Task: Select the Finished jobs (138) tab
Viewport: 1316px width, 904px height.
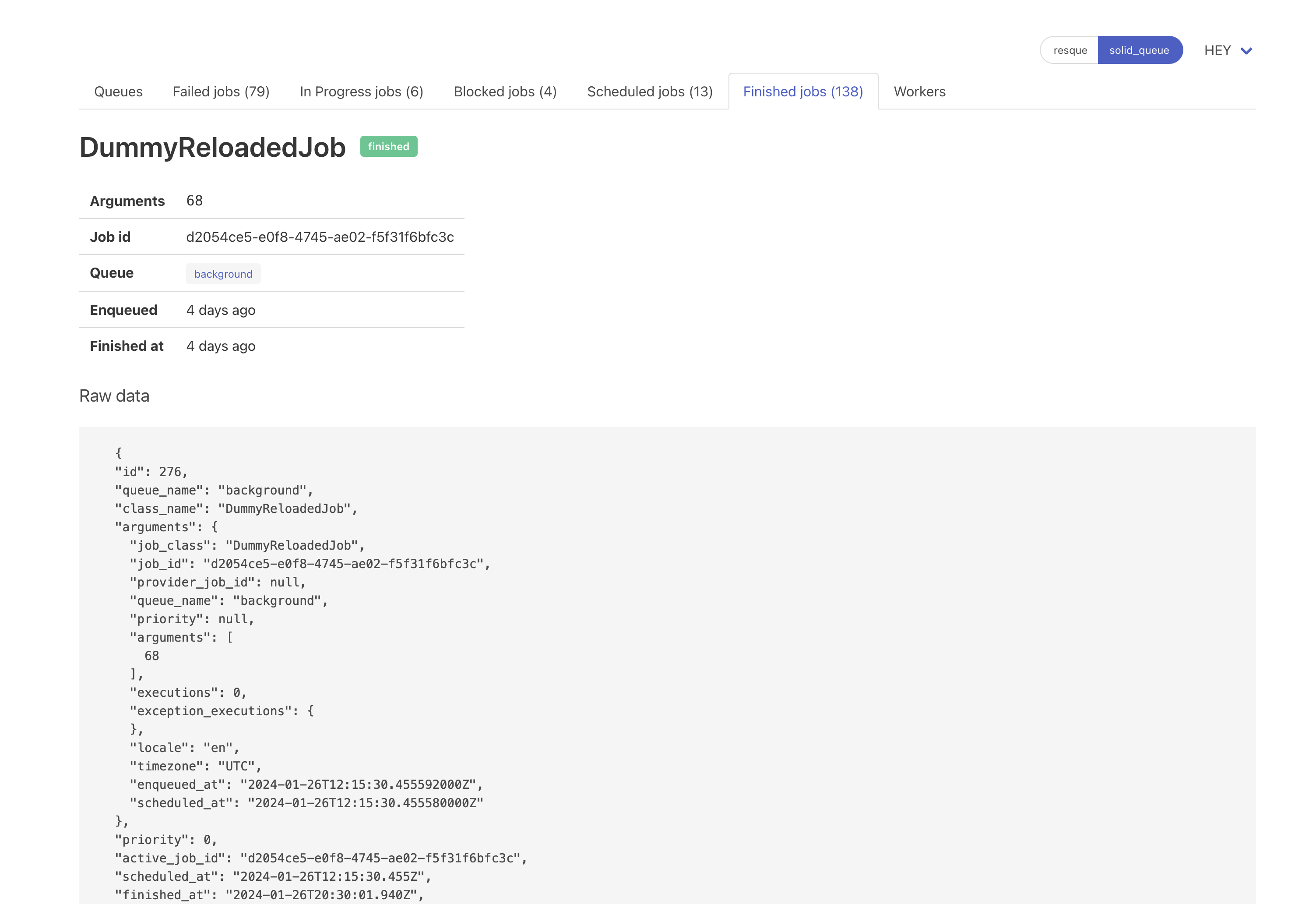Action: pyautogui.click(x=802, y=92)
